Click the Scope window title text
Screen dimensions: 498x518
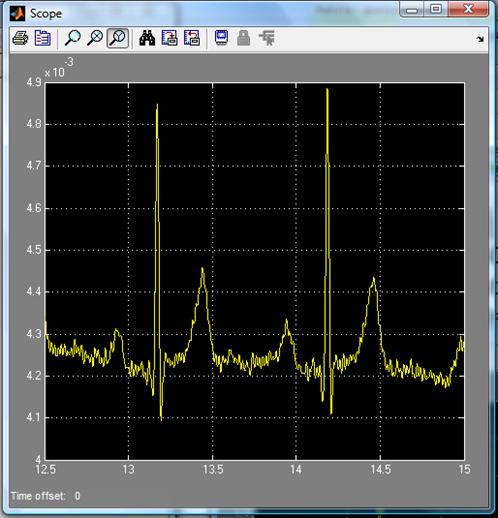(x=46, y=14)
